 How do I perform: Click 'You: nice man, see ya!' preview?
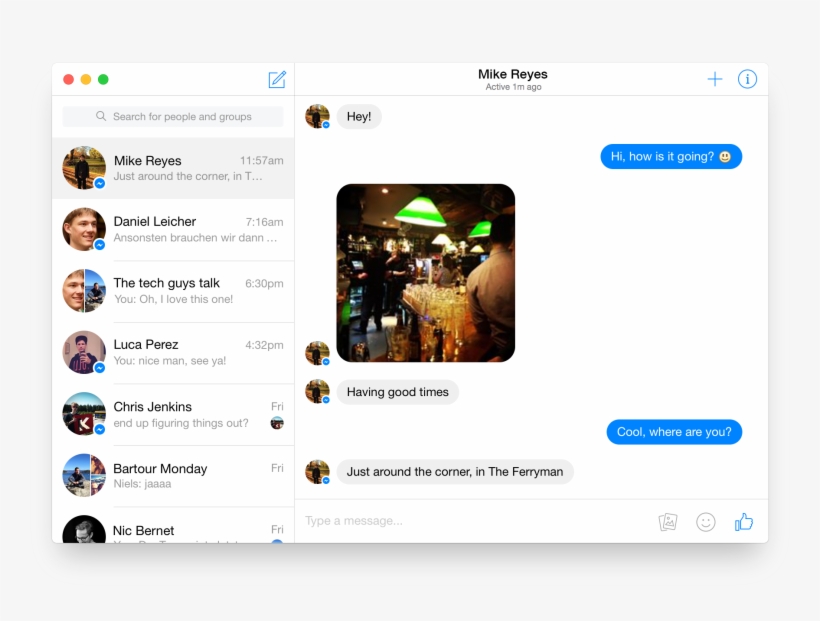(170, 360)
